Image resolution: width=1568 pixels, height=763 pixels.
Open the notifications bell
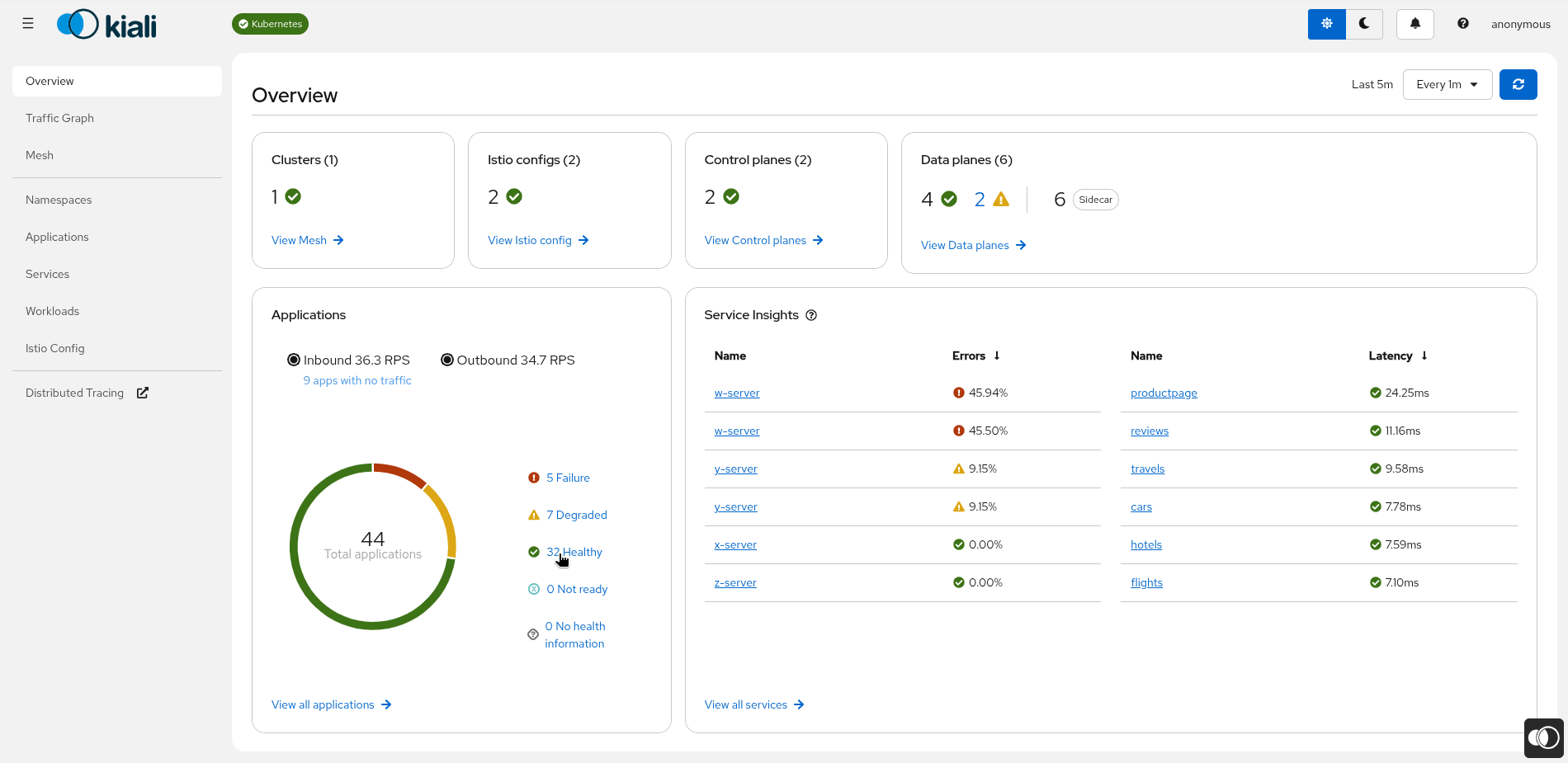(1415, 24)
